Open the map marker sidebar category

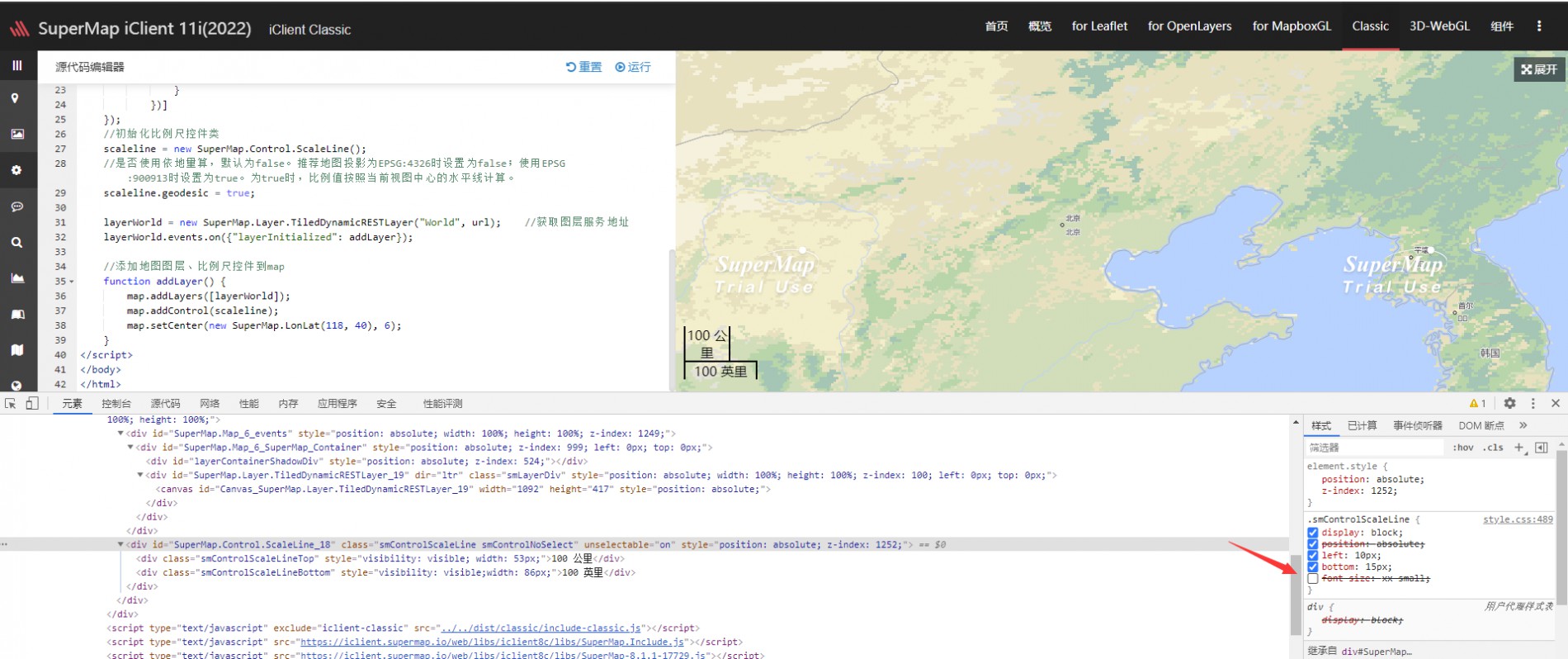16,98
